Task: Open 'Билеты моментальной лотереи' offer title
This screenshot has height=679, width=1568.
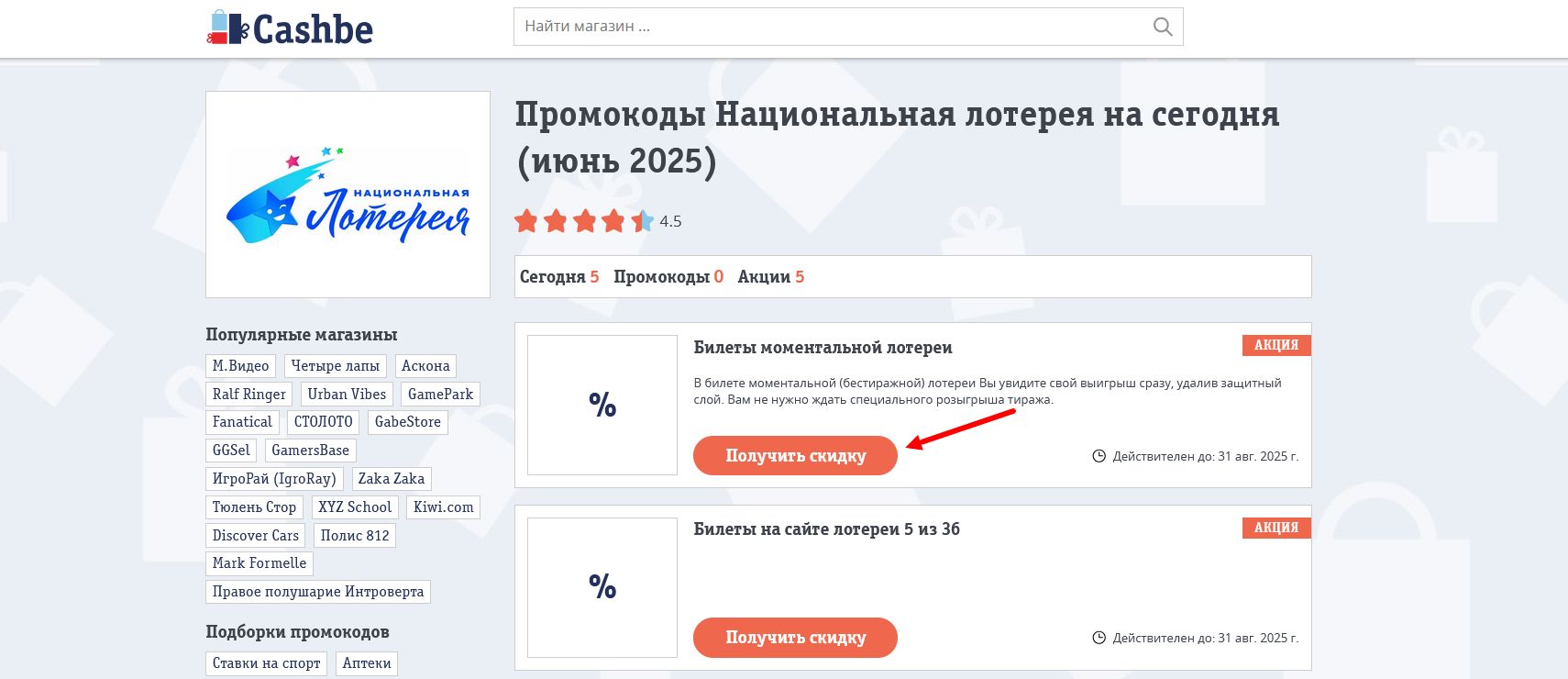Action: click(823, 348)
